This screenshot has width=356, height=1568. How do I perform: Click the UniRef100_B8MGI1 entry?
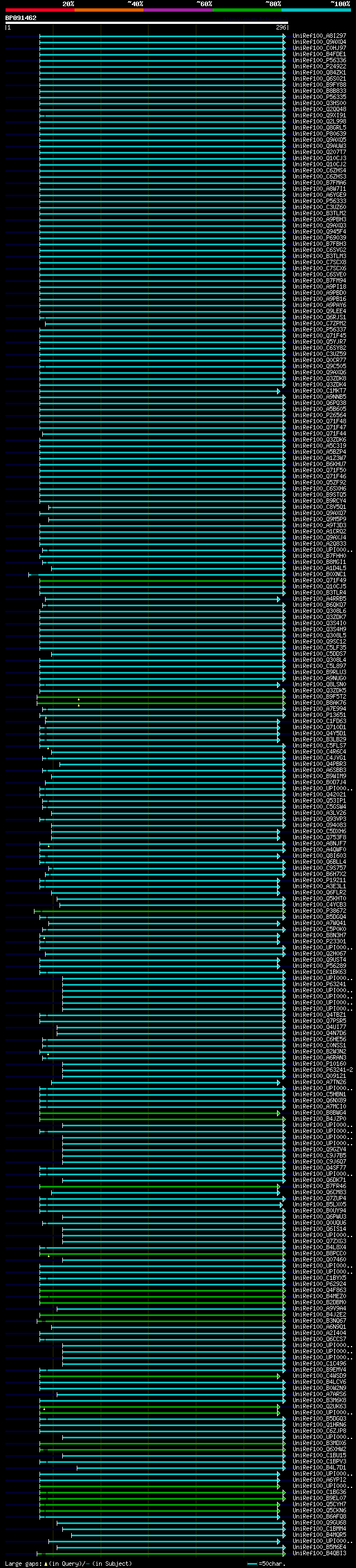tap(319, 562)
